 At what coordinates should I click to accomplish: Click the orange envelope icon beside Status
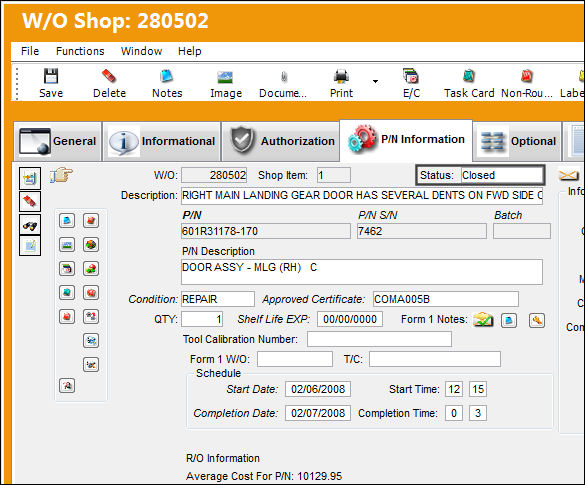[x=569, y=175]
